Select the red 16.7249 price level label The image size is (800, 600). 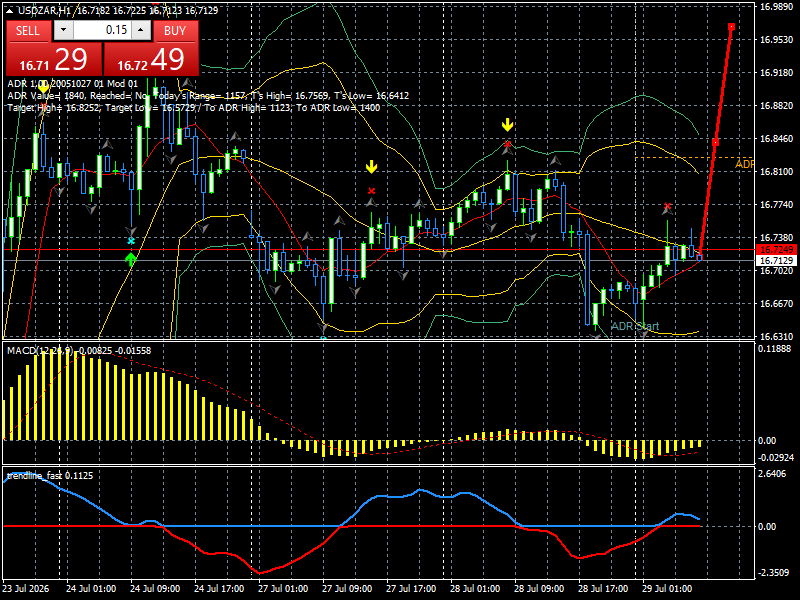point(777,249)
